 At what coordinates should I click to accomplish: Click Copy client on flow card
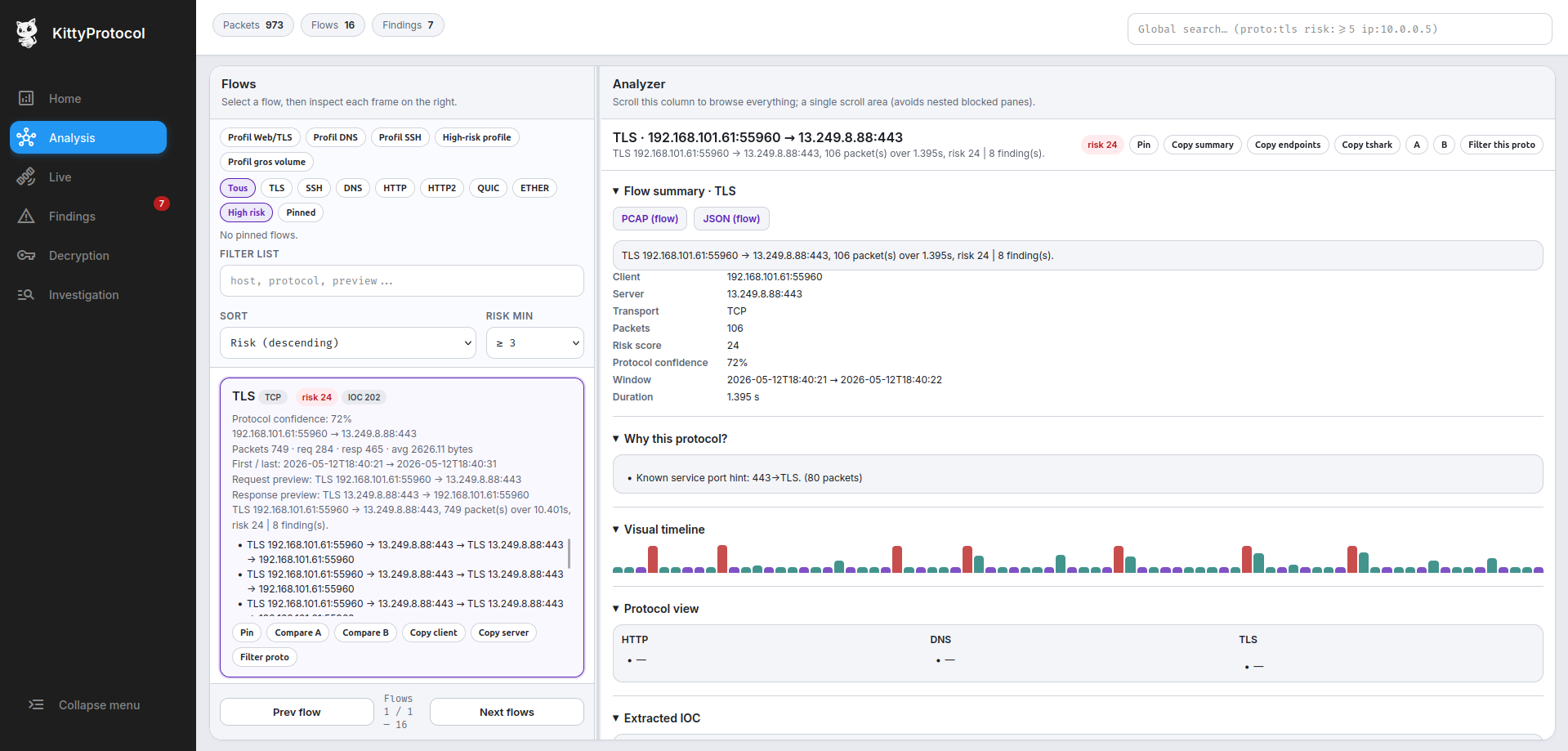[434, 633]
